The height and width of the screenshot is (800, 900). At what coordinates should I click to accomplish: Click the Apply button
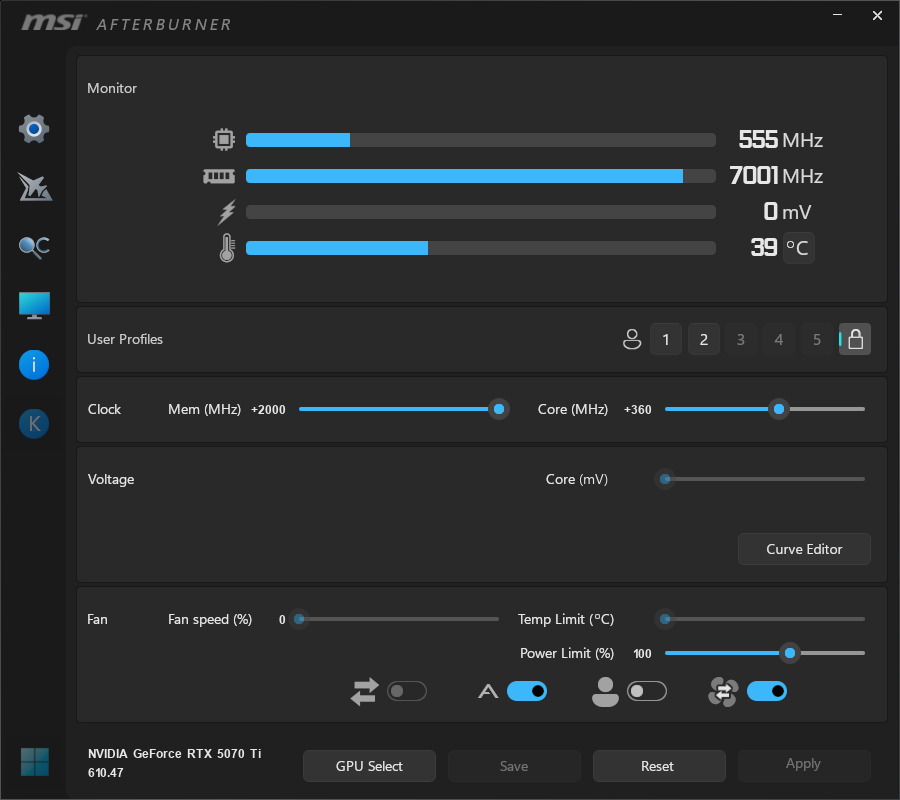(x=804, y=766)
